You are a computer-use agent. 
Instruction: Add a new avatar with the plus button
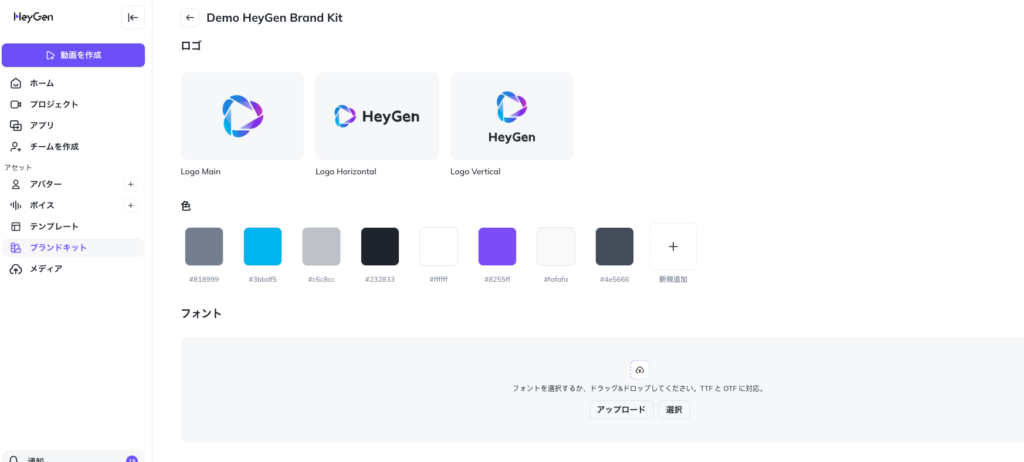(x=131, y=184)
